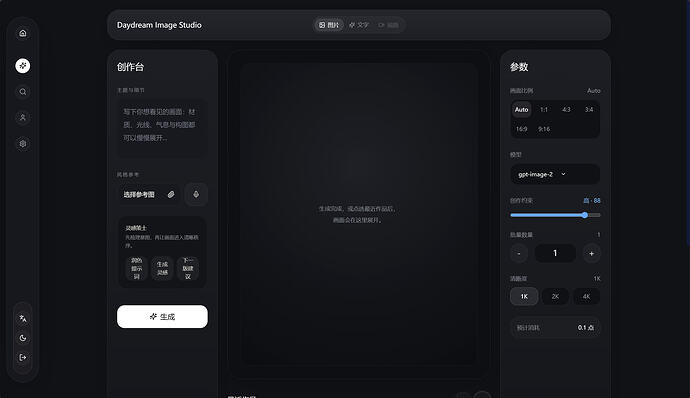Open the settings gear icon in sidebar
This screenshot has width=690, height=398.
(x=23, y=144)
